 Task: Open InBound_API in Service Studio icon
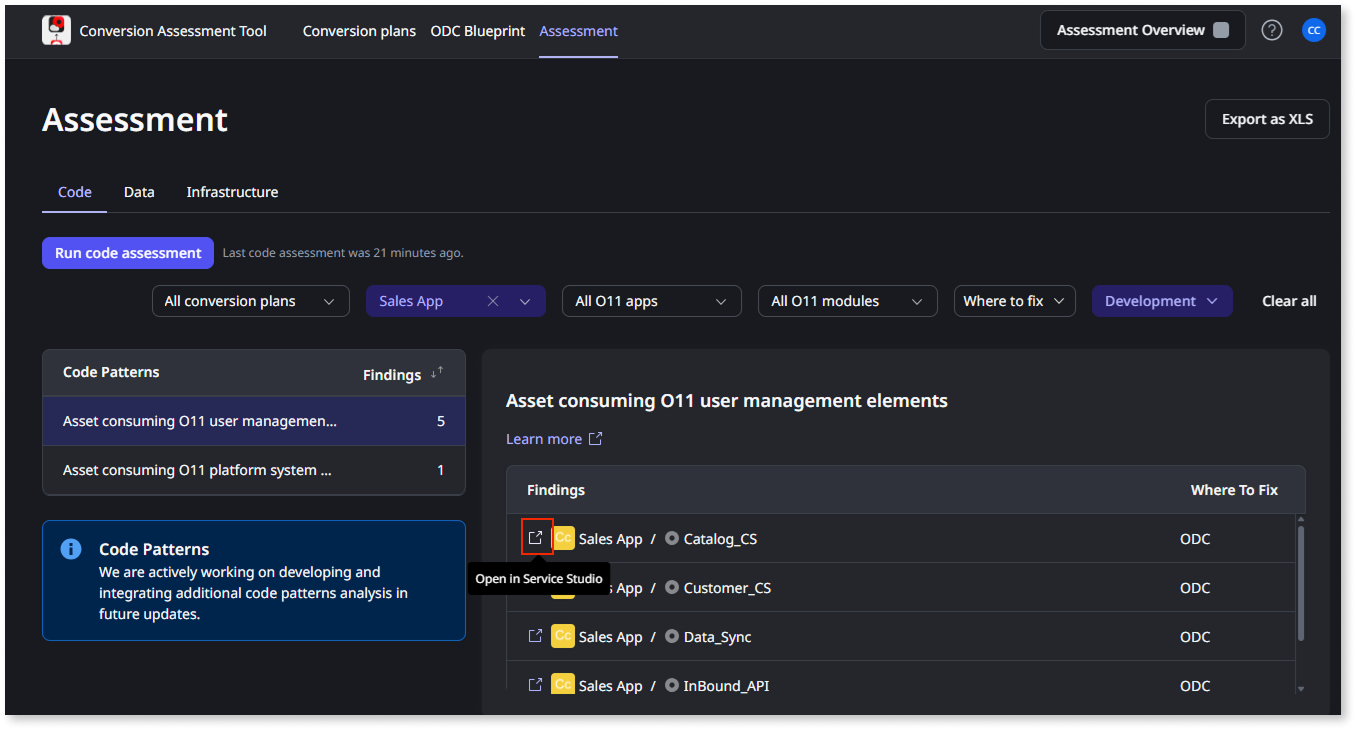tap(535, 685)
